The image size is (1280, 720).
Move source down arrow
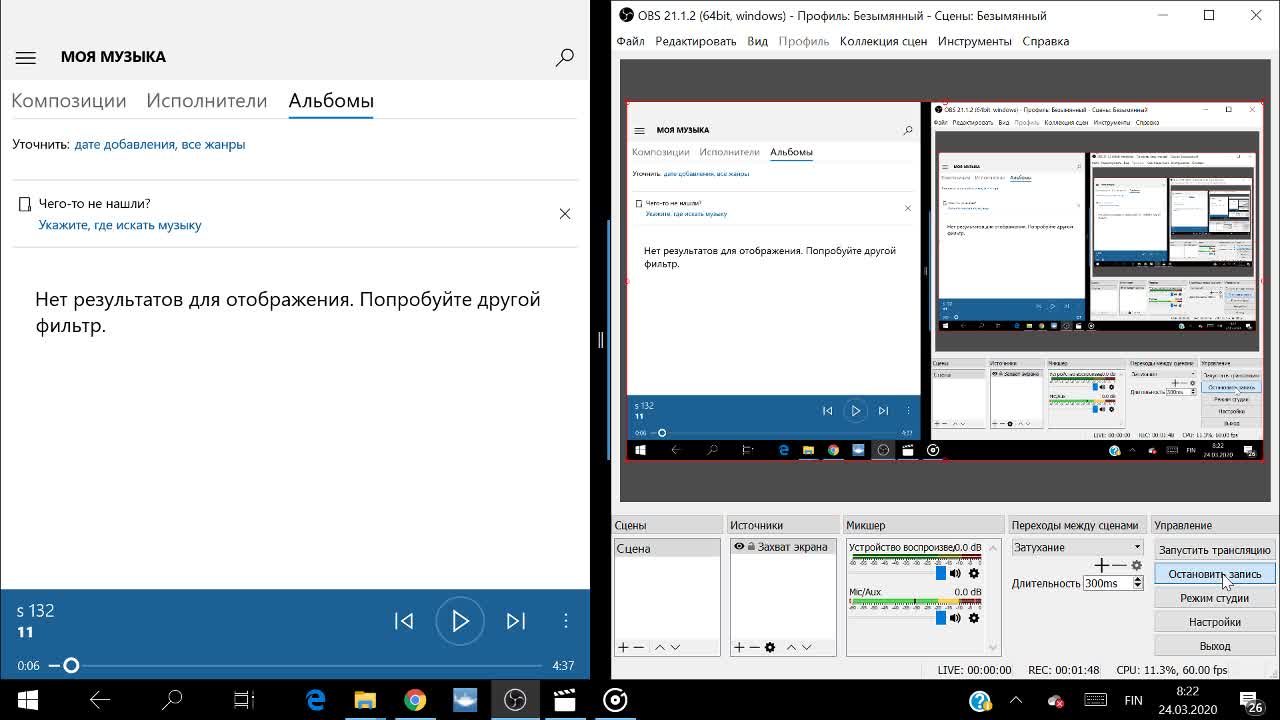[807, 647]
